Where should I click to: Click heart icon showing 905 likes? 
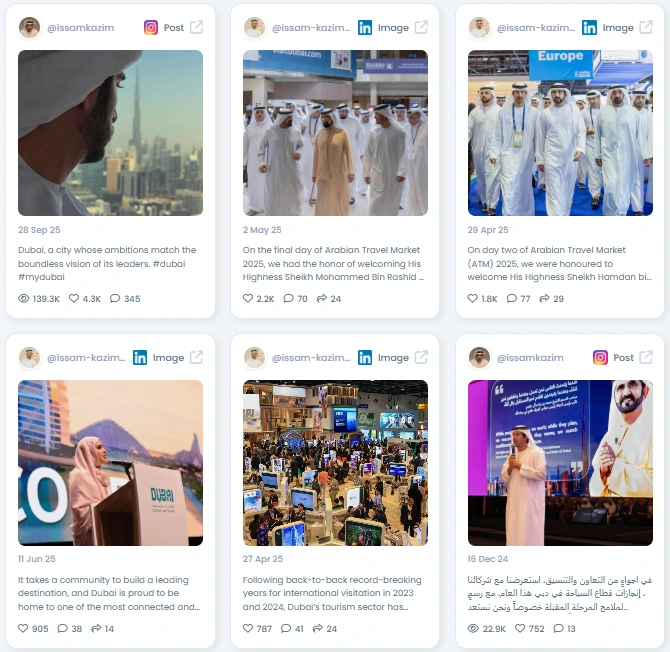coord(23,628)
